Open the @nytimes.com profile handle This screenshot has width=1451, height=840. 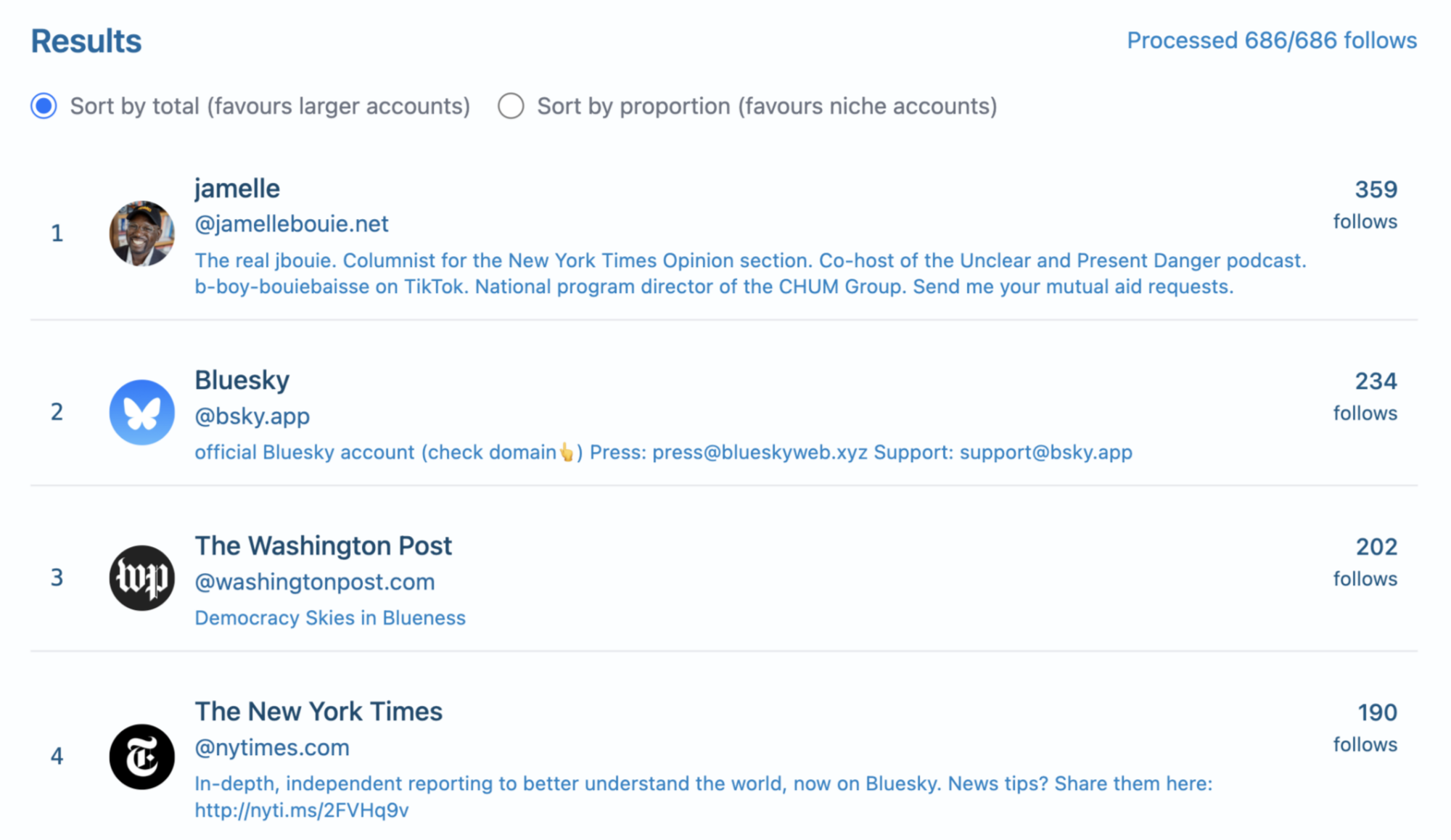point(271,748)
